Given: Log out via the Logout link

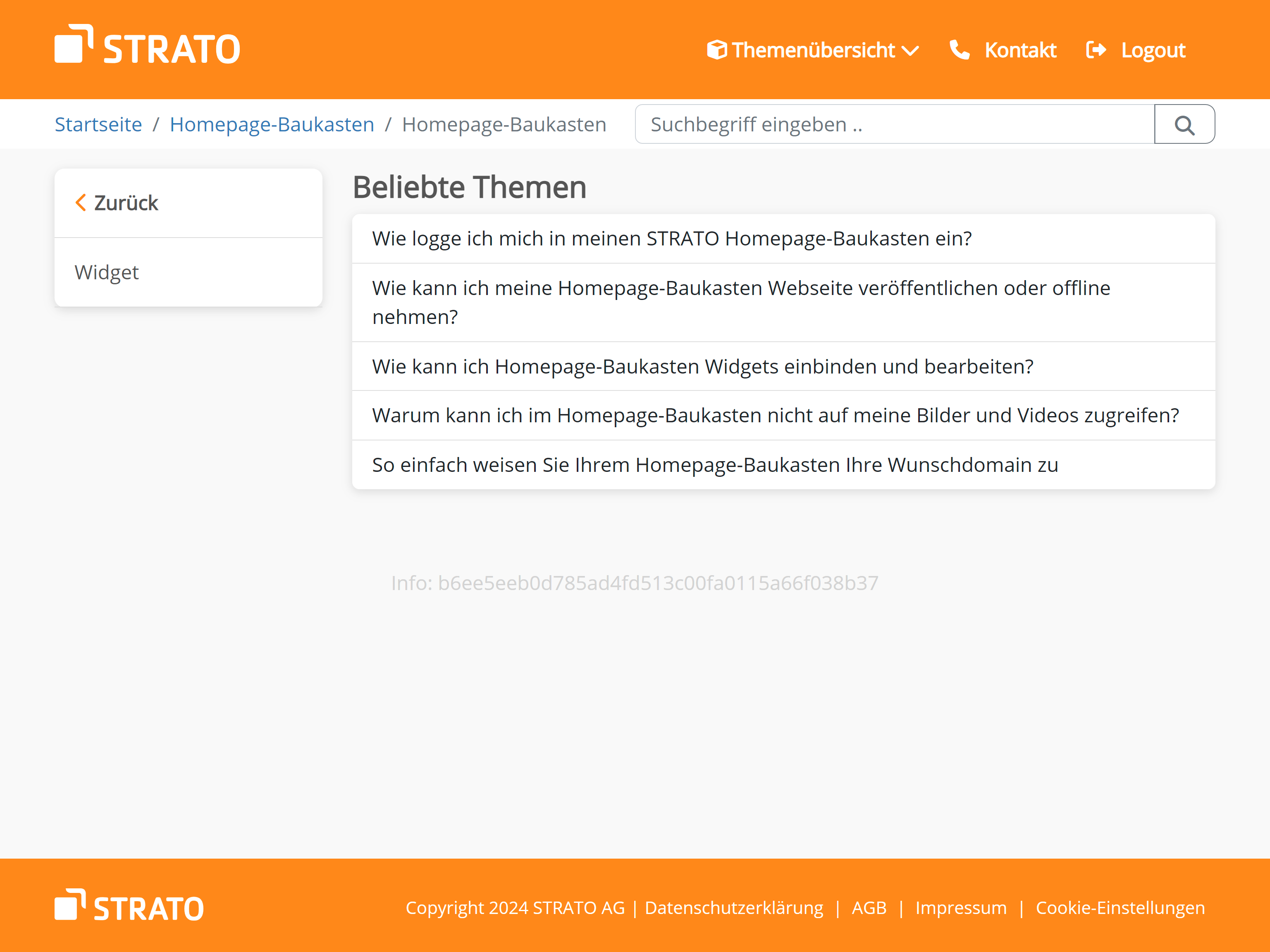Looking at the screenshot, I should [1153, 50].
